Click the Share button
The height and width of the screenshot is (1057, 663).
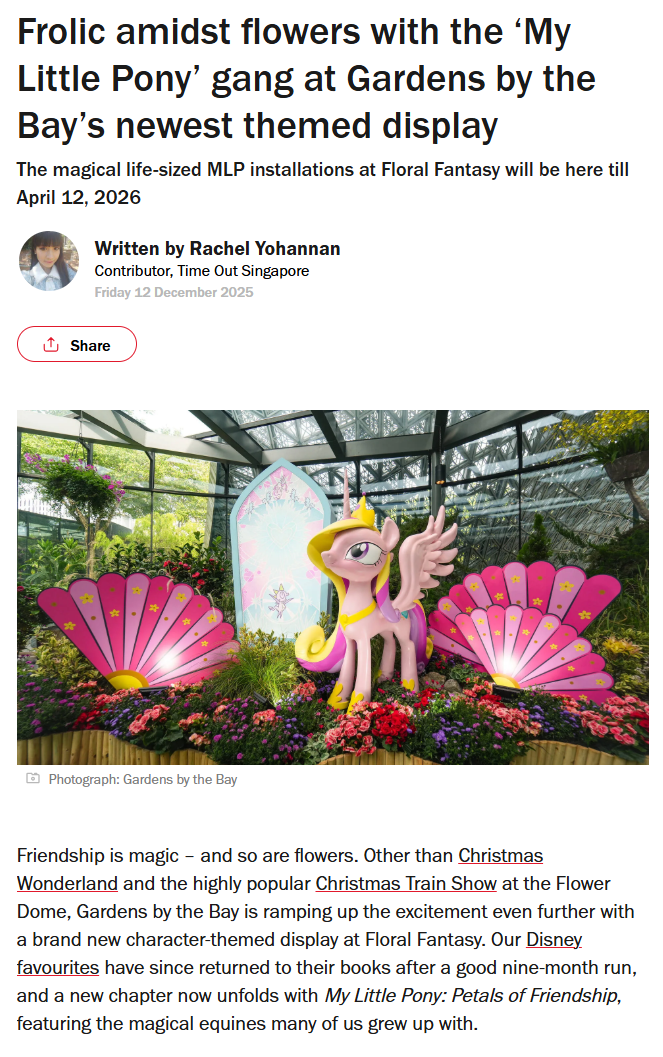[77, 344]
